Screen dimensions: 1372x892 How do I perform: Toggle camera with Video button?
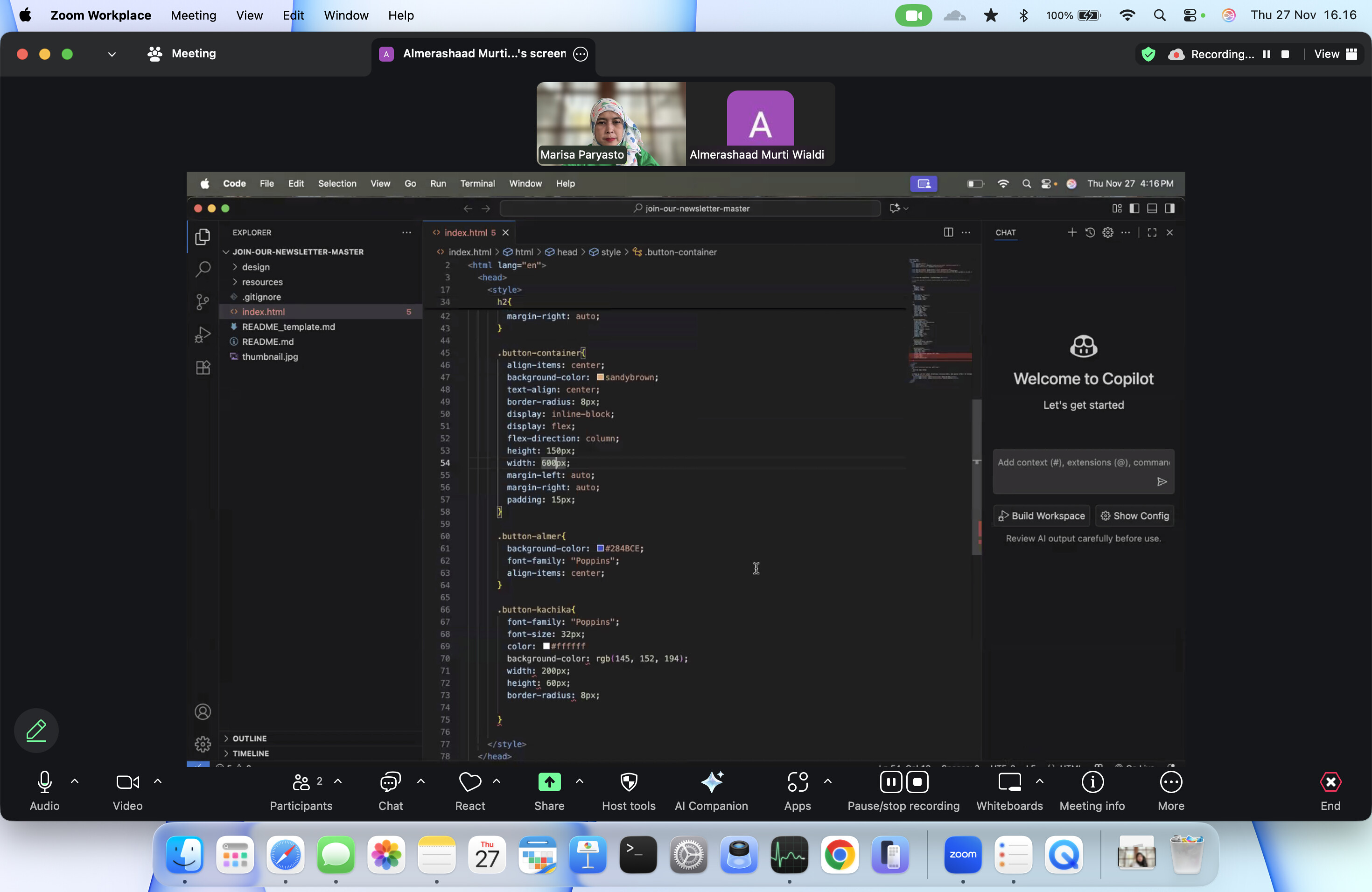[127, 782]
